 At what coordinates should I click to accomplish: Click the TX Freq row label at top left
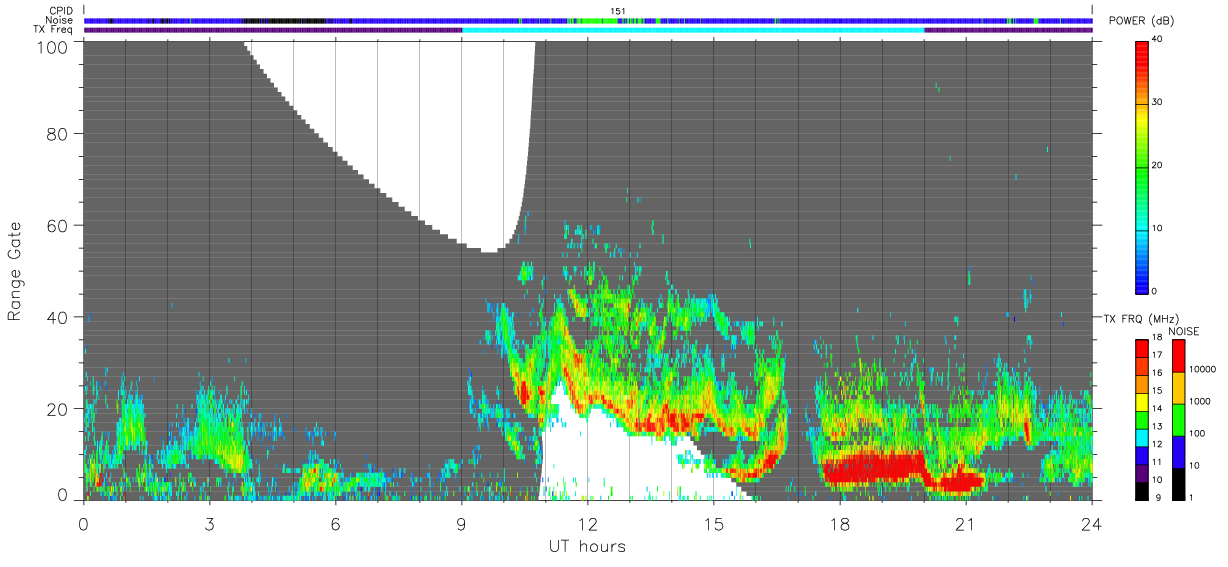pos(53,29)
